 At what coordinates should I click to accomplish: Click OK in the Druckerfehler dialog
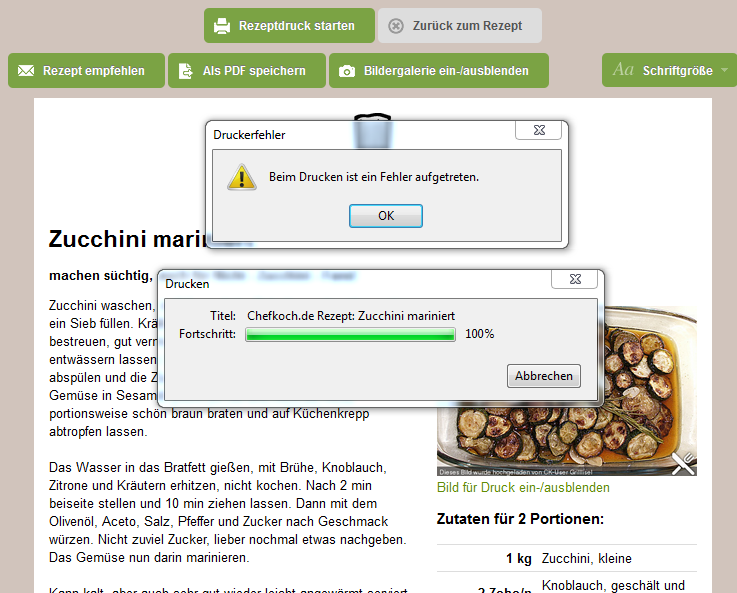(385, 216)
